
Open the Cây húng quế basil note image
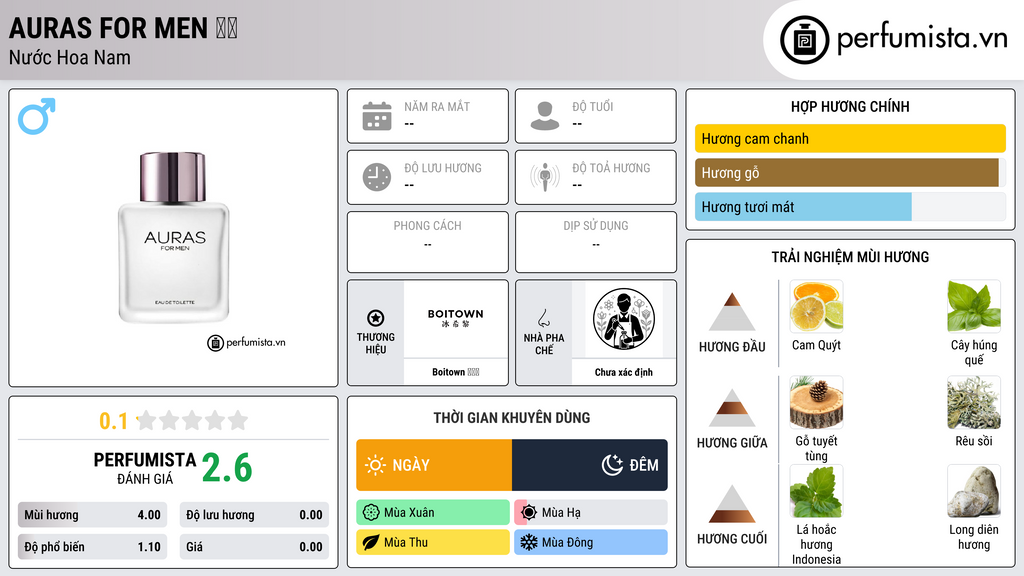tap(974, 306)
